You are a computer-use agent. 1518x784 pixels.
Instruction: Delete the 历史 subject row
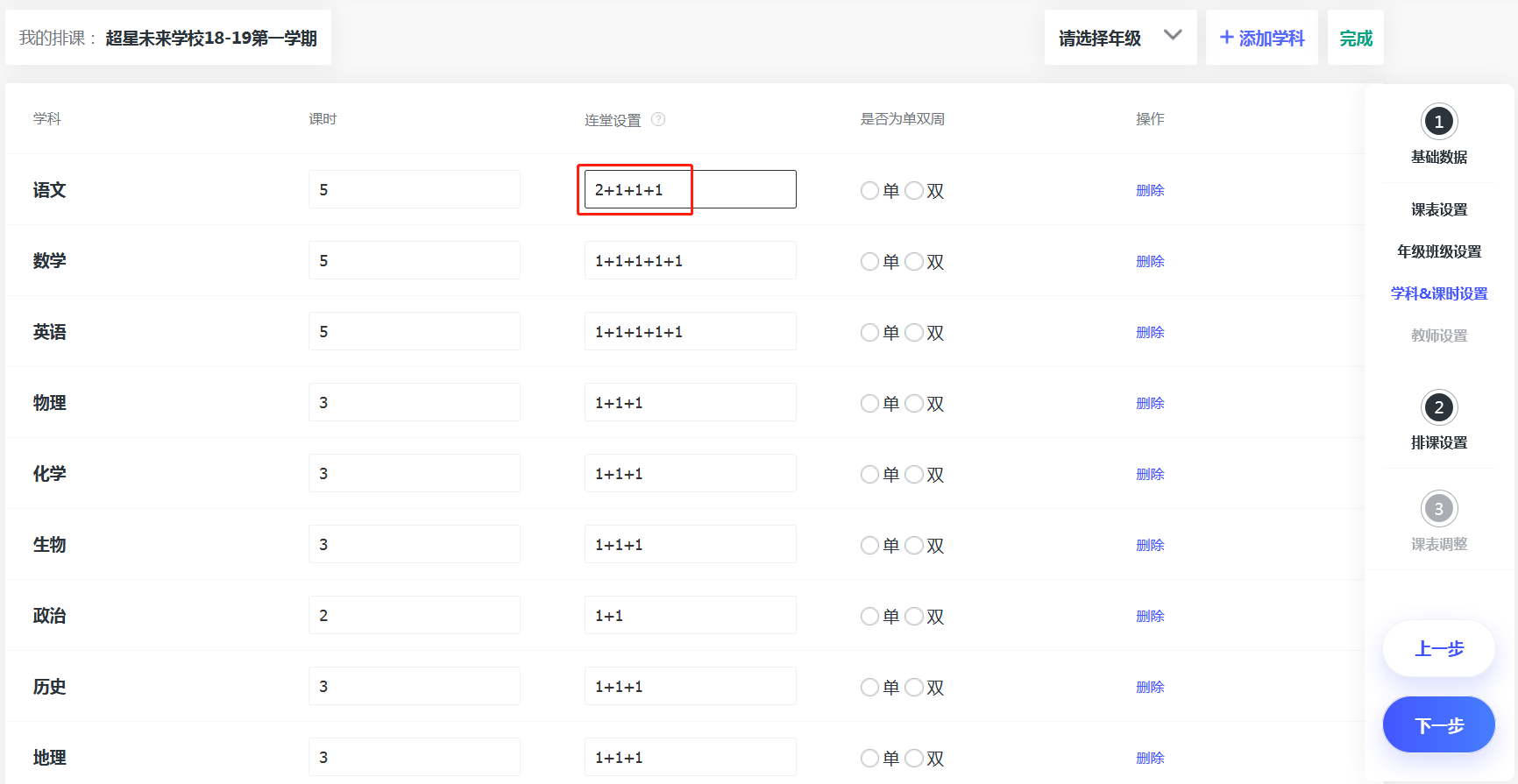pyautogui.click(x=1150, y=688)
